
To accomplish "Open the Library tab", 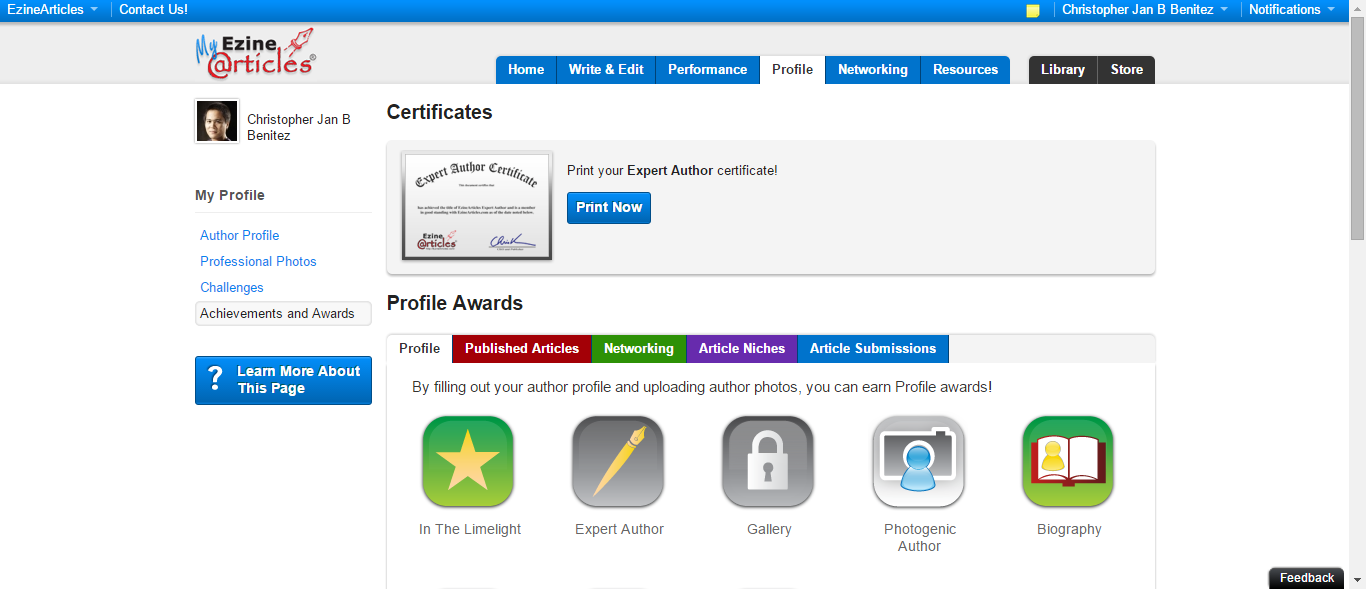I will coord(1063,69).
